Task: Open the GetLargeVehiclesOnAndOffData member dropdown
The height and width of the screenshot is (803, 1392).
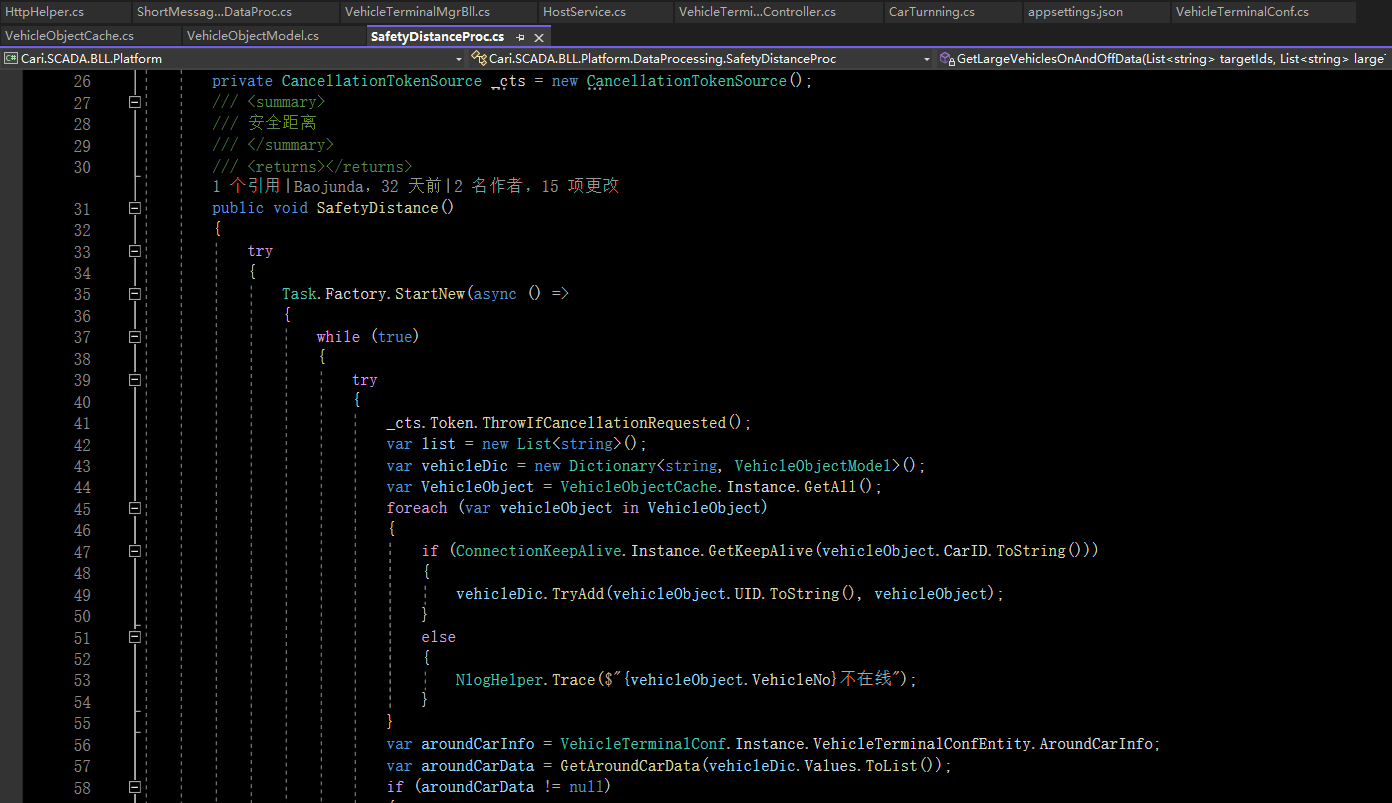Action: [x=1171, y=59]
